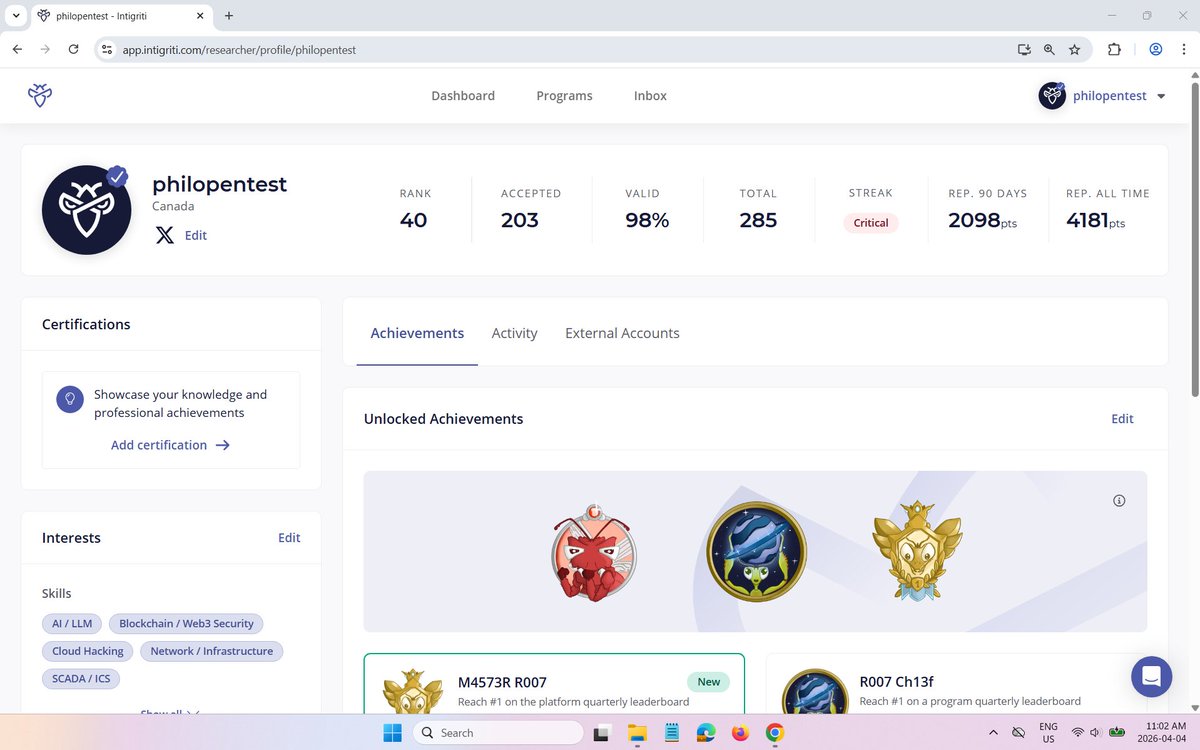1200x750 pixels.
Task: Launch Firefox from the taskbar
Action: (740, 733)
